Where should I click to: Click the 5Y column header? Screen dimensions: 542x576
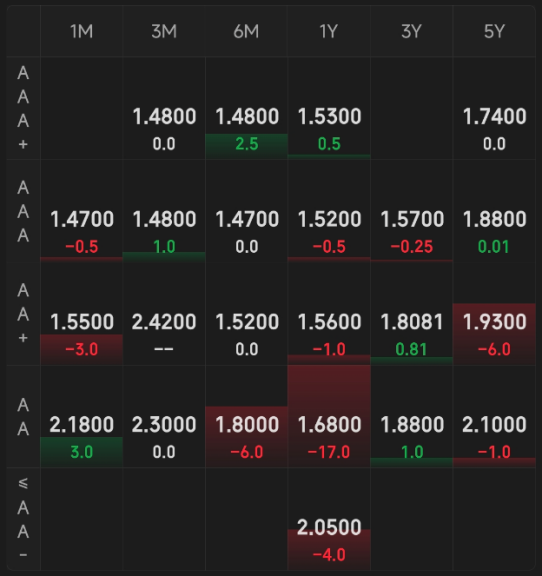pos(494,32)
